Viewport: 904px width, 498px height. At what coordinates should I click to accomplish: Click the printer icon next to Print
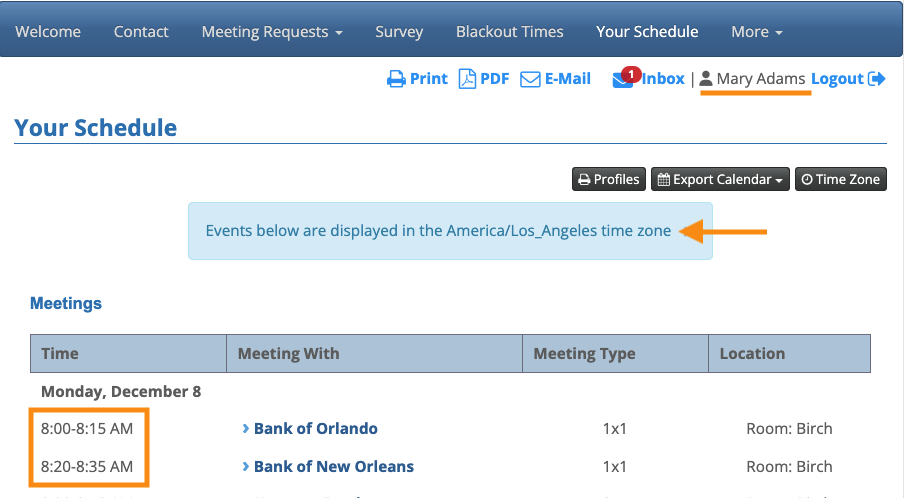[x=396, y=79]
